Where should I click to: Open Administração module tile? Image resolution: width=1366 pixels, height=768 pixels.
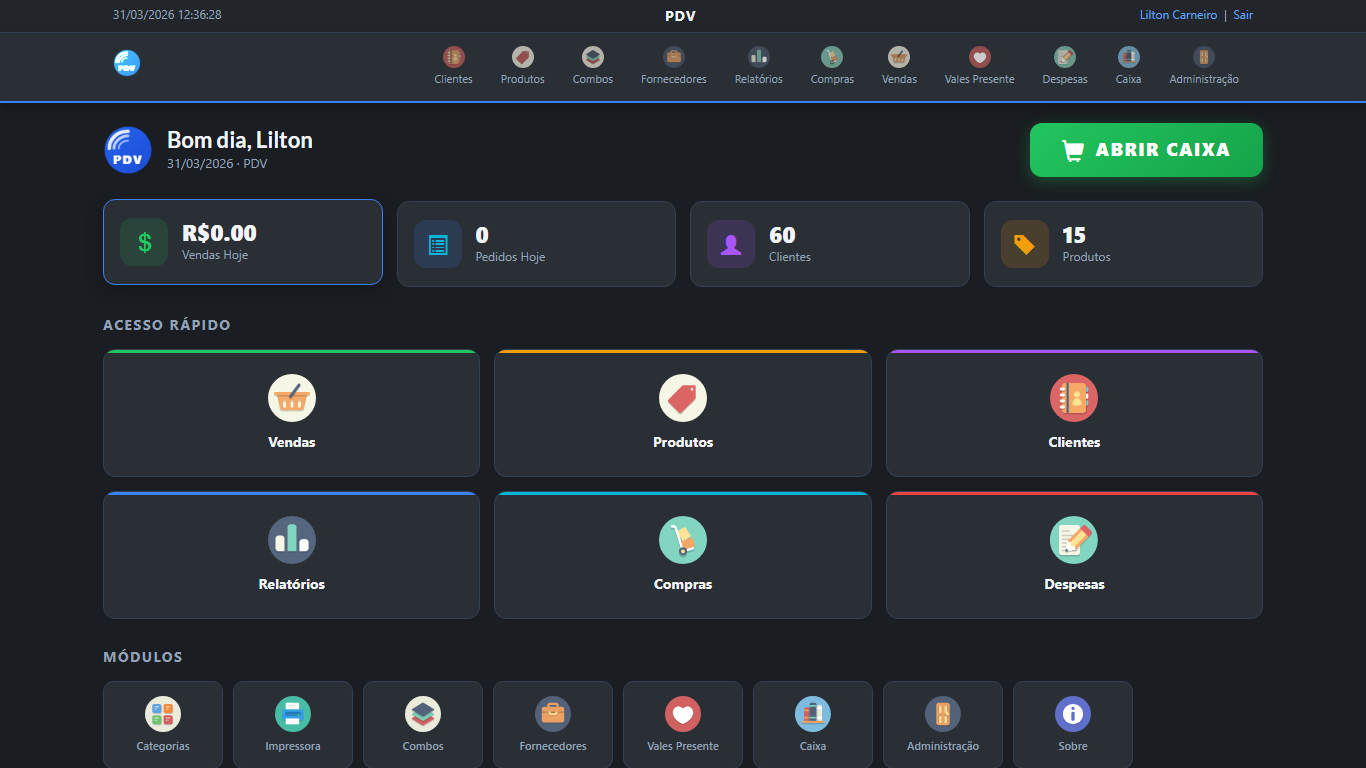[943, 725]
